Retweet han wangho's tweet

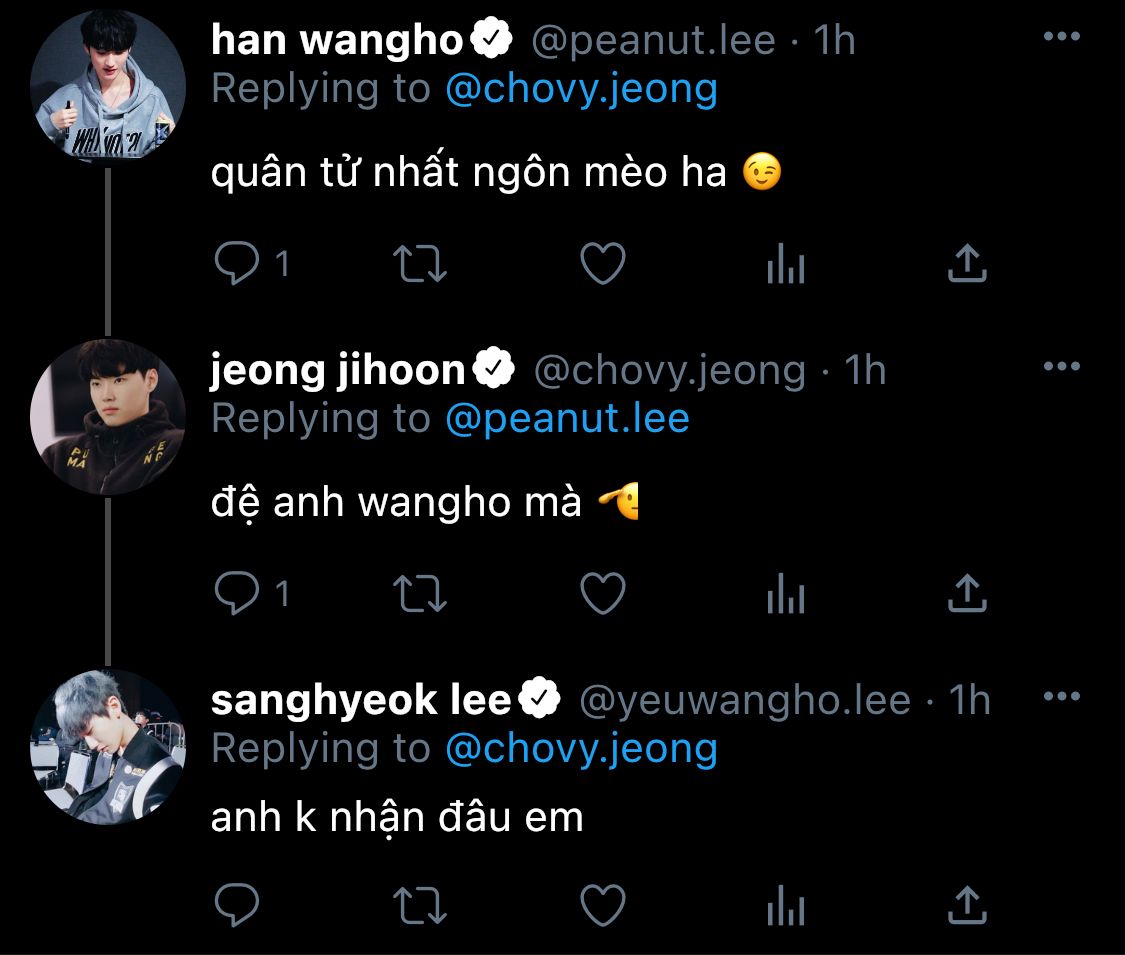coord(420,263)
